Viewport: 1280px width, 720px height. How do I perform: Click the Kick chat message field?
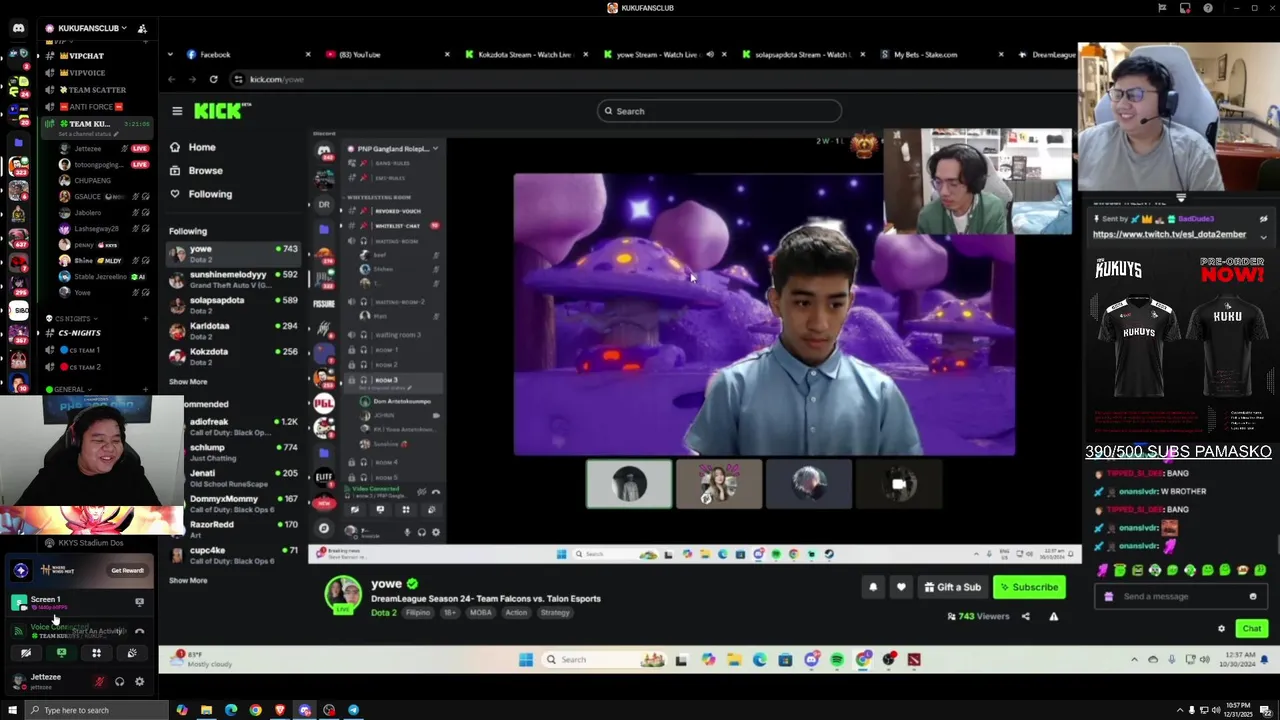point(1179,596)
